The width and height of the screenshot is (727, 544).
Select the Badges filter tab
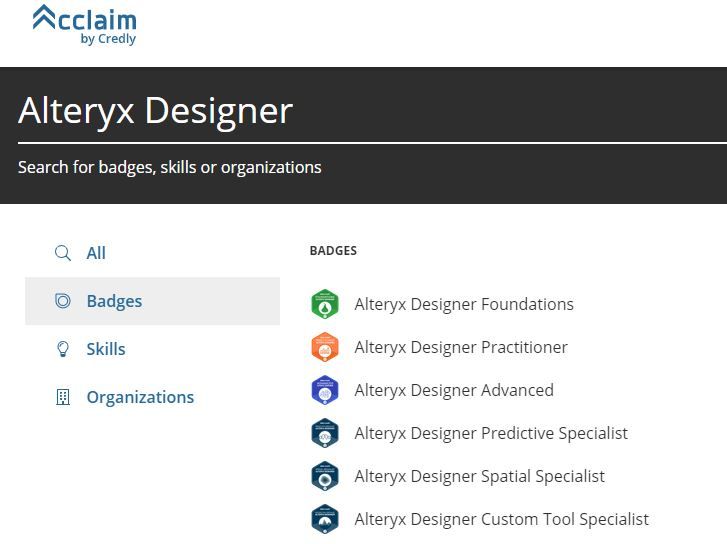point(114,301)
